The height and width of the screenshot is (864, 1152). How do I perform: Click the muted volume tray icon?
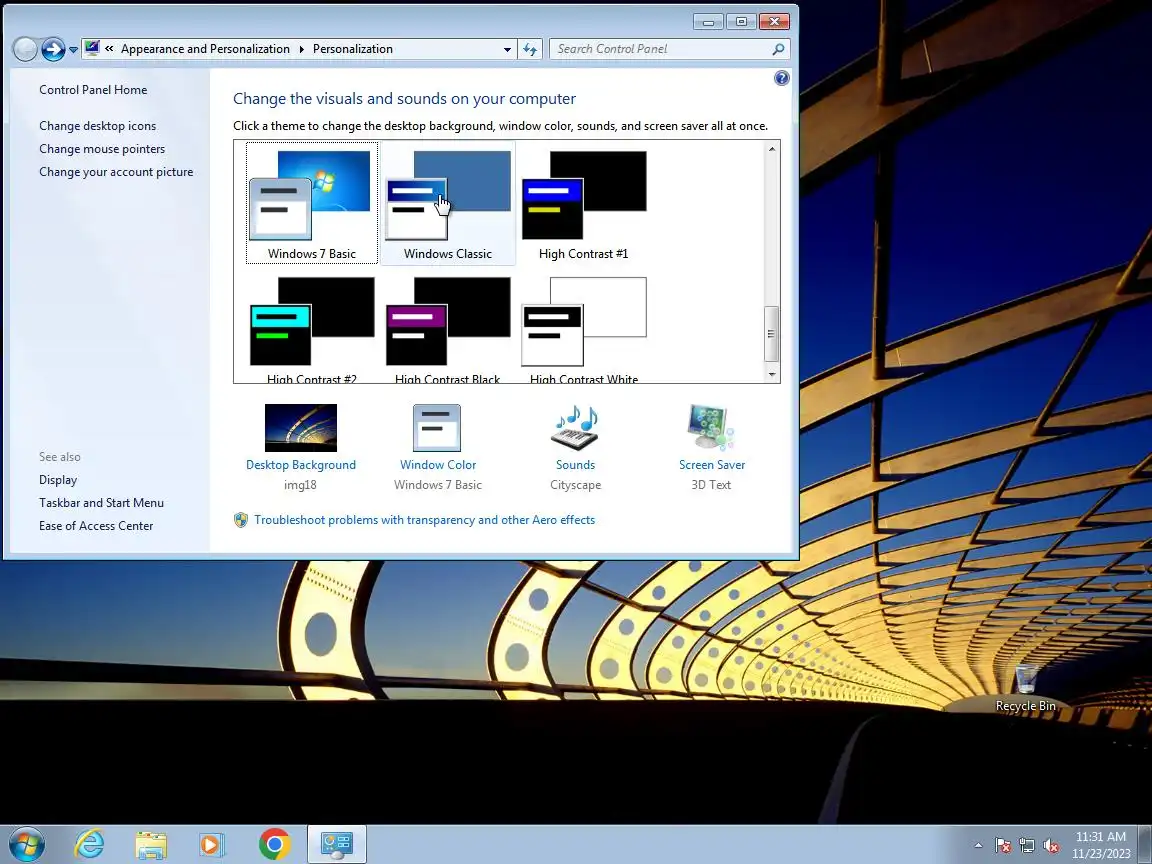(1051, 846)
